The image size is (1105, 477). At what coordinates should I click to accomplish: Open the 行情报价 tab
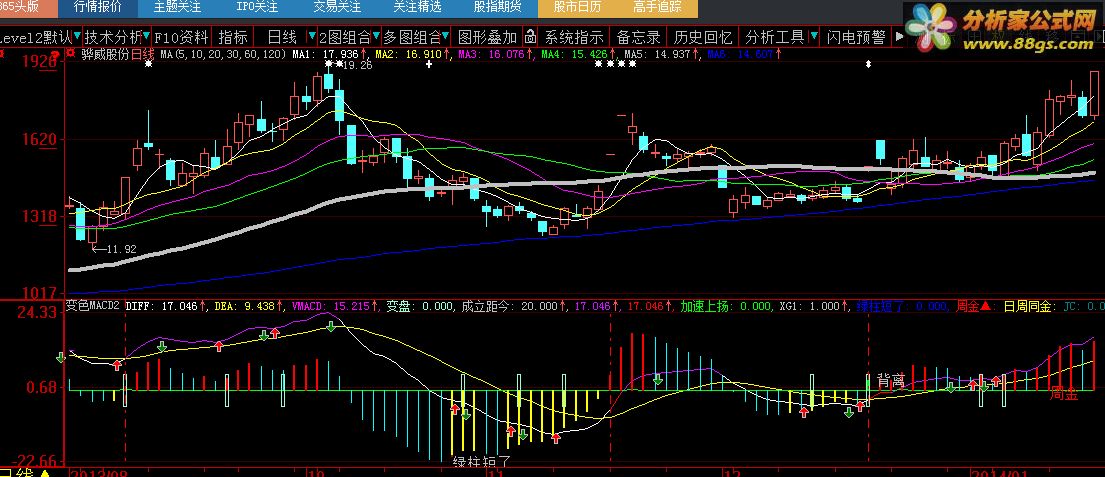tap(98, 8)
